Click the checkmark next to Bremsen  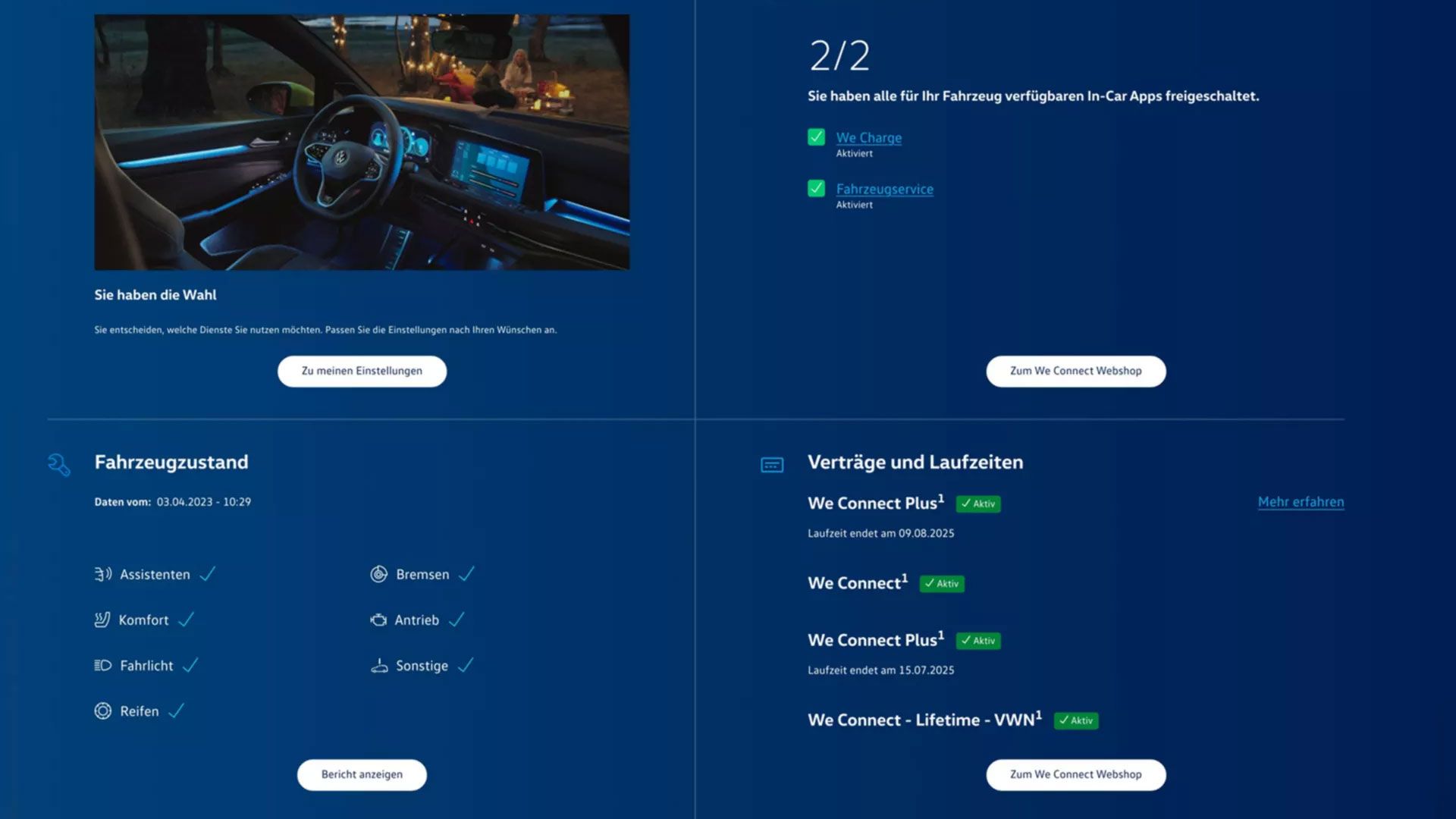tap(466, 574)
